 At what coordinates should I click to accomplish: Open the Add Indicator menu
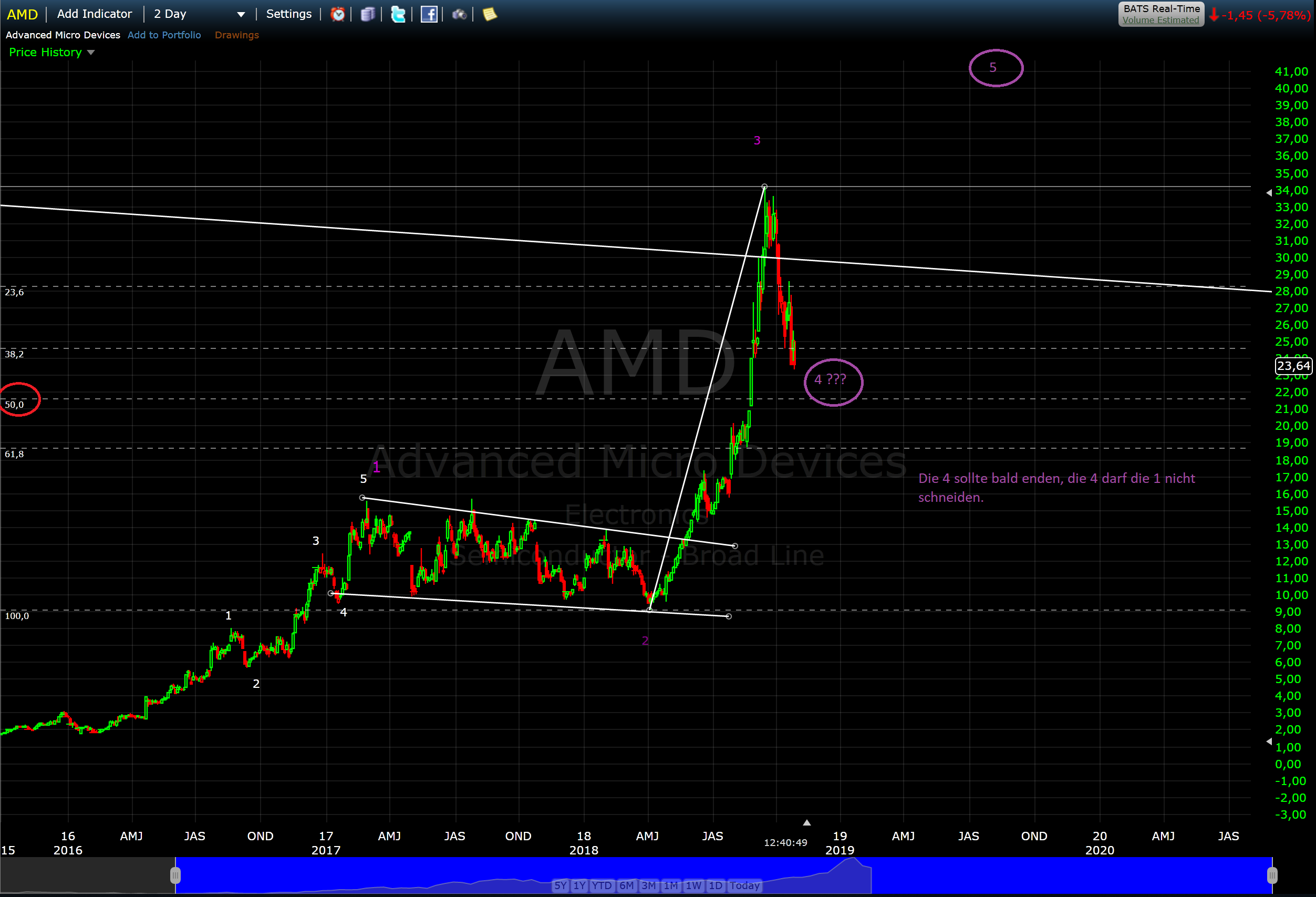point(94,14)
